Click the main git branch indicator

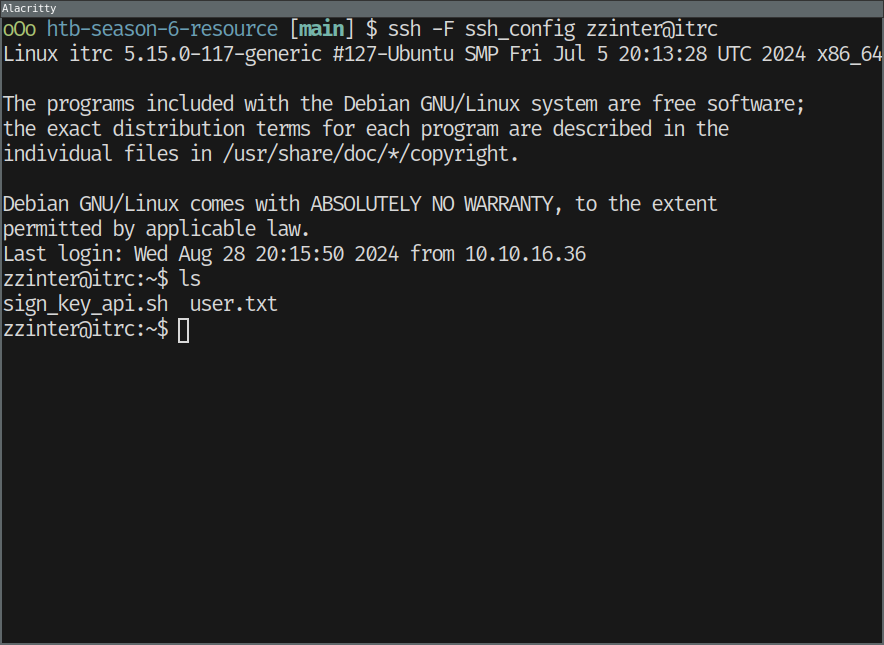pyautogui.click(x=320, y=30)
